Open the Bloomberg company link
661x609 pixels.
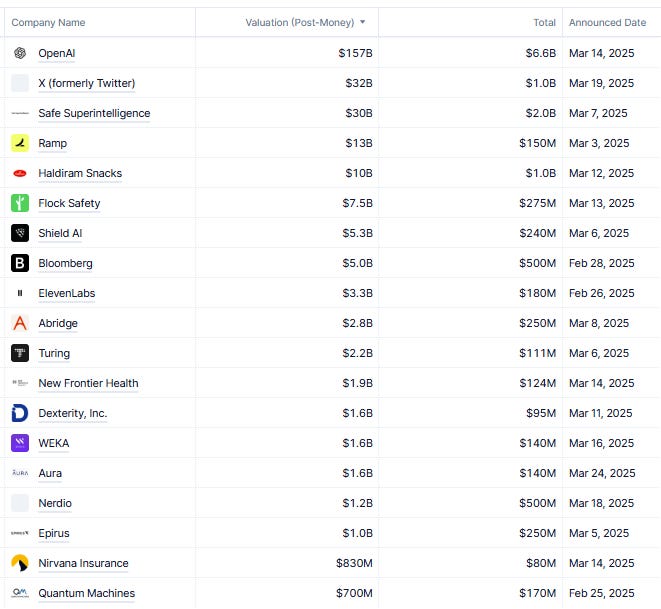(x=65, y=263)
